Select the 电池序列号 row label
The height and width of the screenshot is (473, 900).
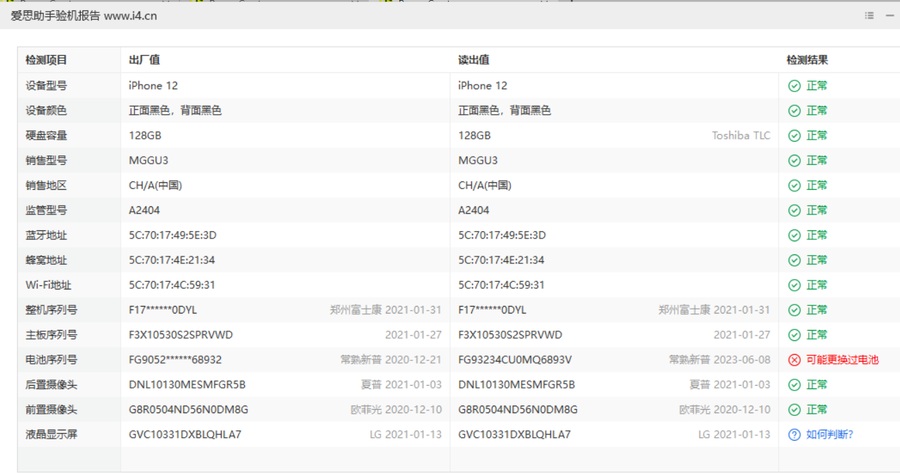pos(51,360)
